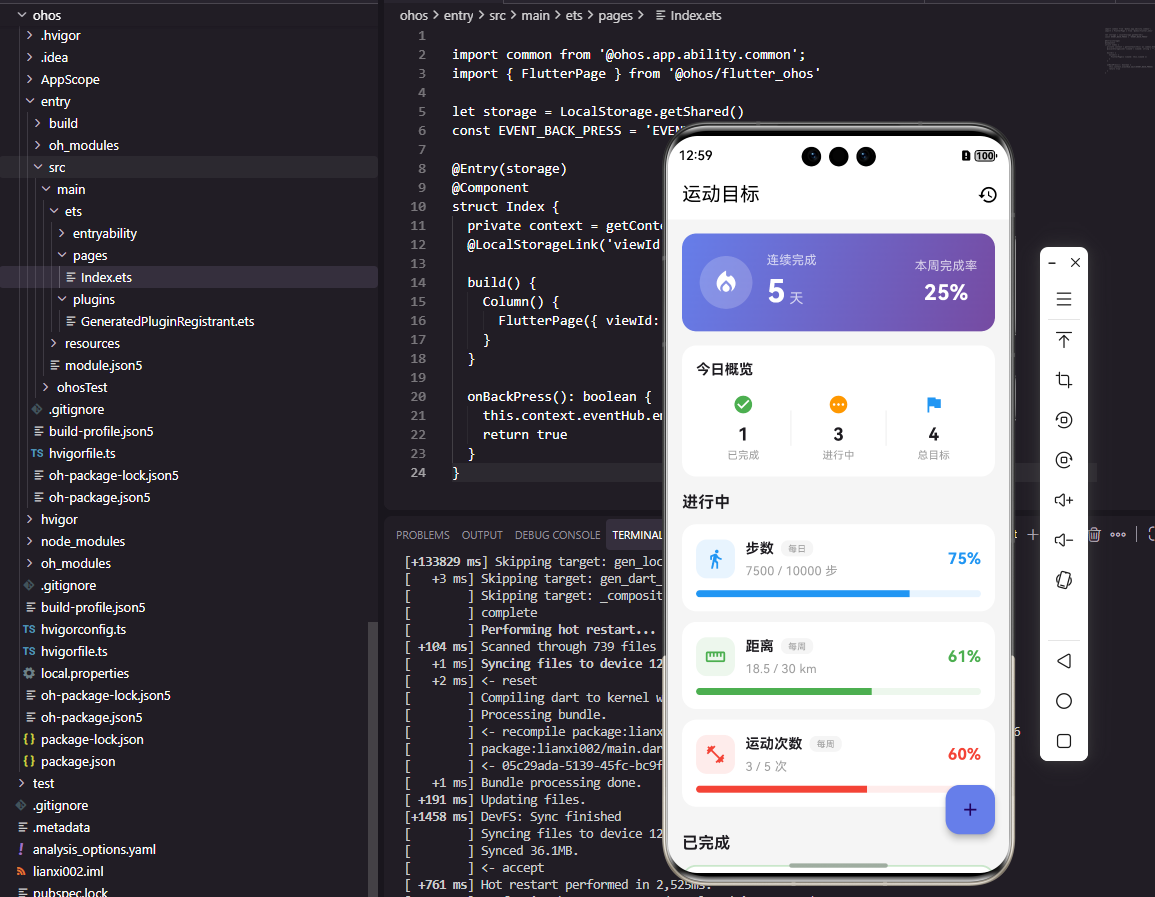Tap the walking icon for 步数
This screenshot has width=1155, height=897.
coord(715,559)
